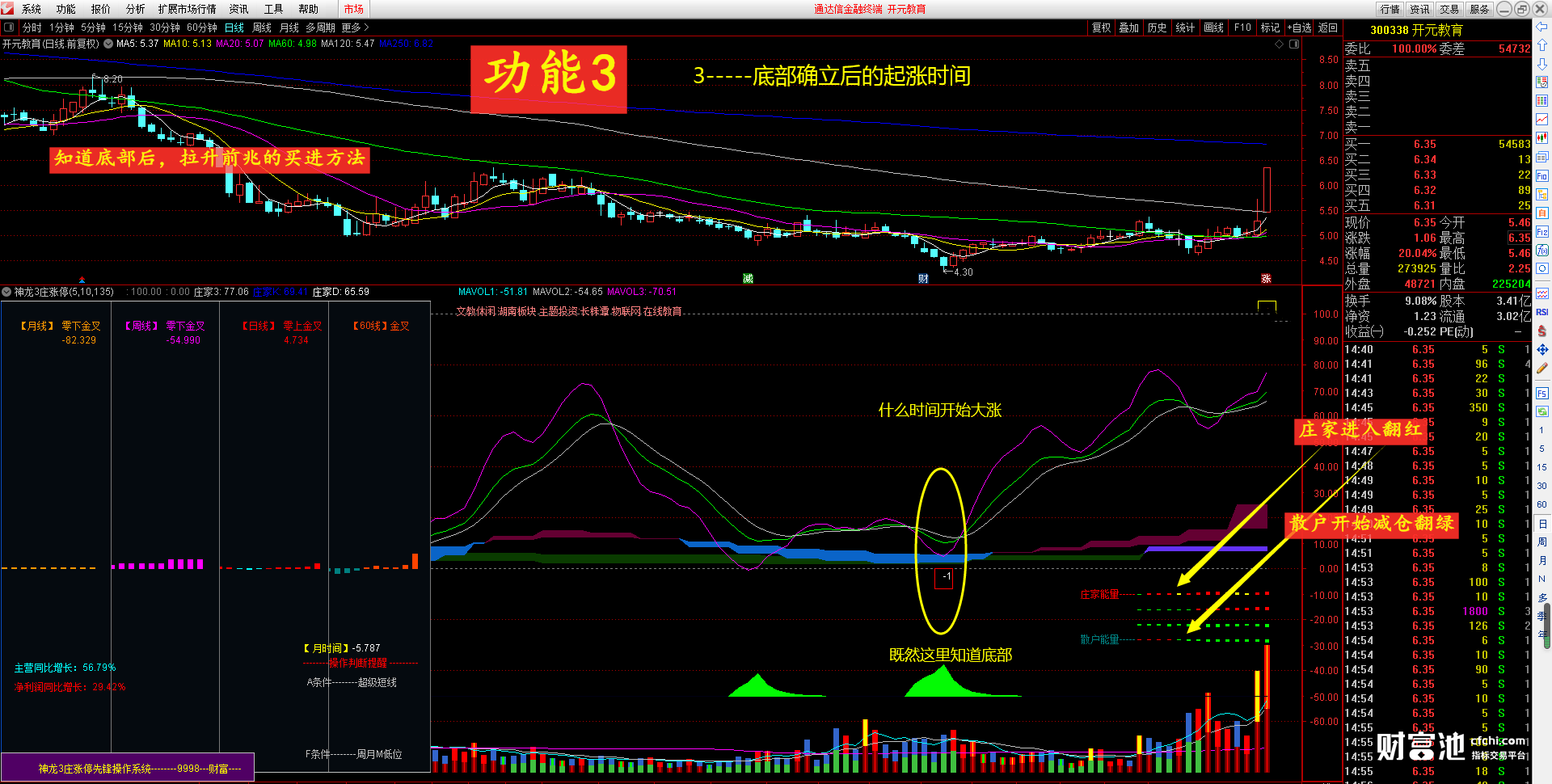The image size is (1552, 784).
Task: Select the 15 minute sidebar period button
Action: click(x=1541, y=467)
